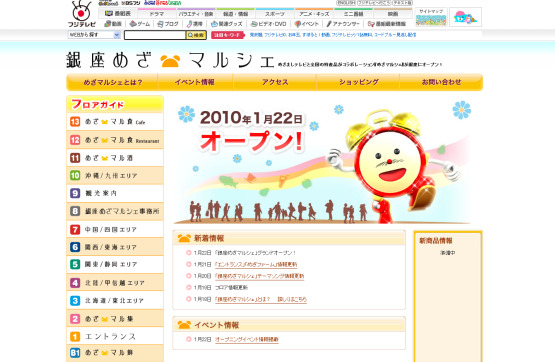The image size is (555, 362).
Task: Click the yellow 検索 search button
Action: coord(196,35)
